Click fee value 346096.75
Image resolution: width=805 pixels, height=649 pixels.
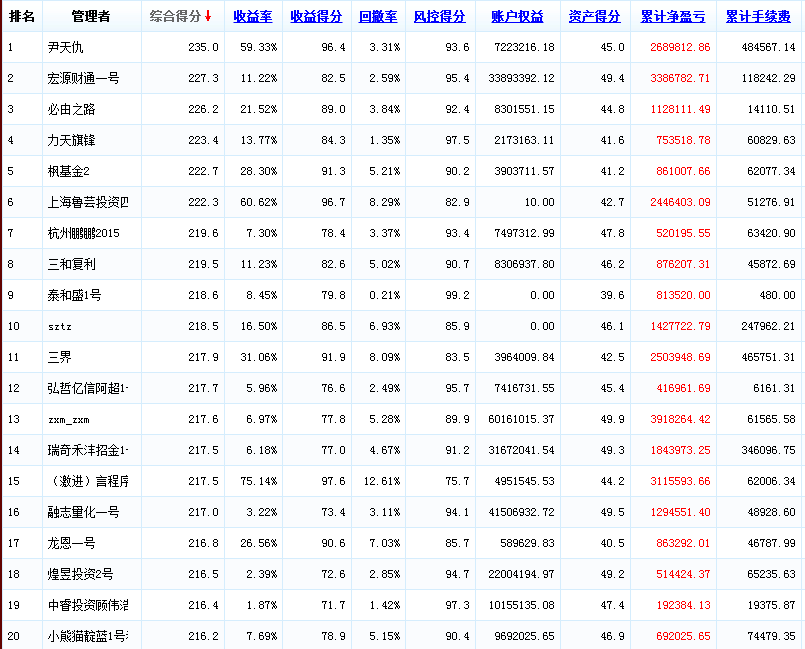(x=768, y=450)
